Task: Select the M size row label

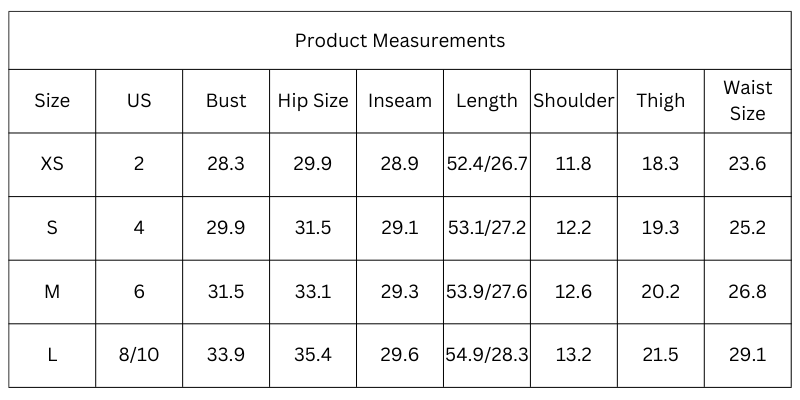Action: tap(52, 292)
